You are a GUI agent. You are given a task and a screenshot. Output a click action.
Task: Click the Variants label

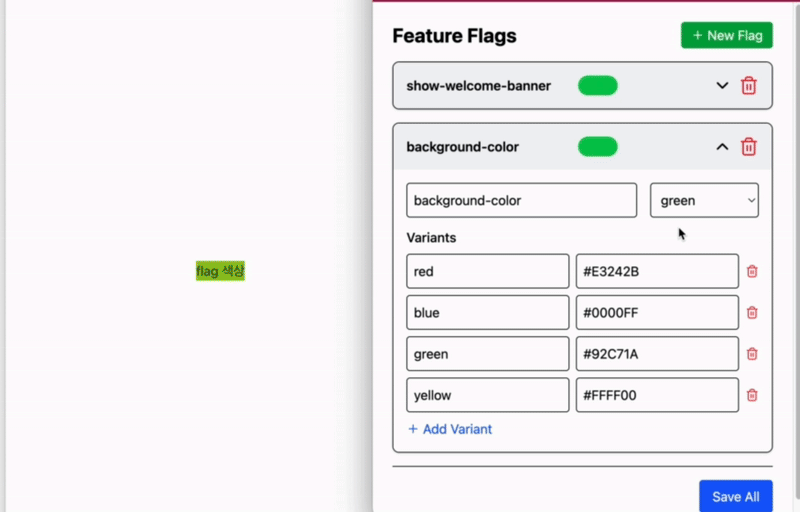(x=431, y=238)
